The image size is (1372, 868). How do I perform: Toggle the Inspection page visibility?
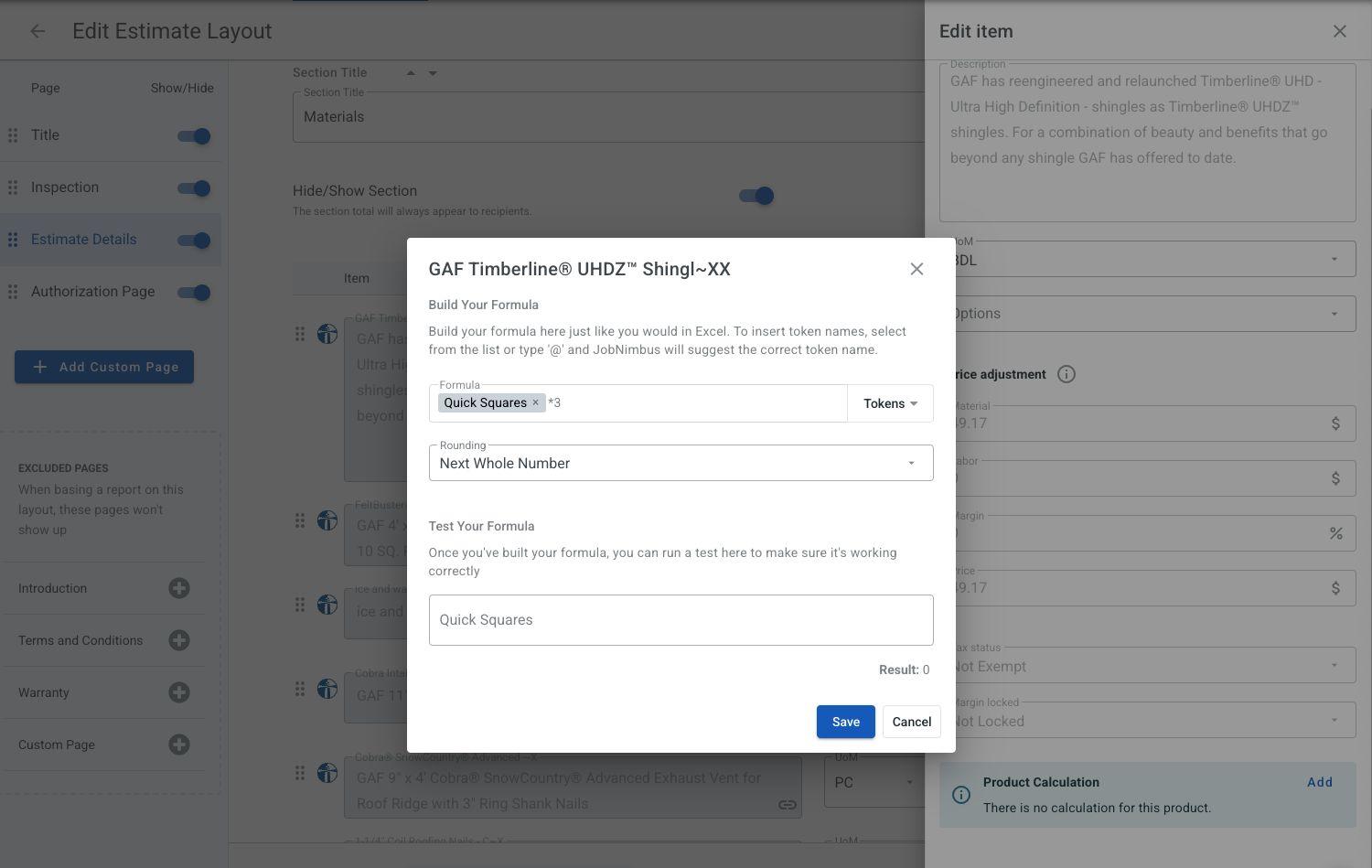pyautogui.click(x=194, y=188)
